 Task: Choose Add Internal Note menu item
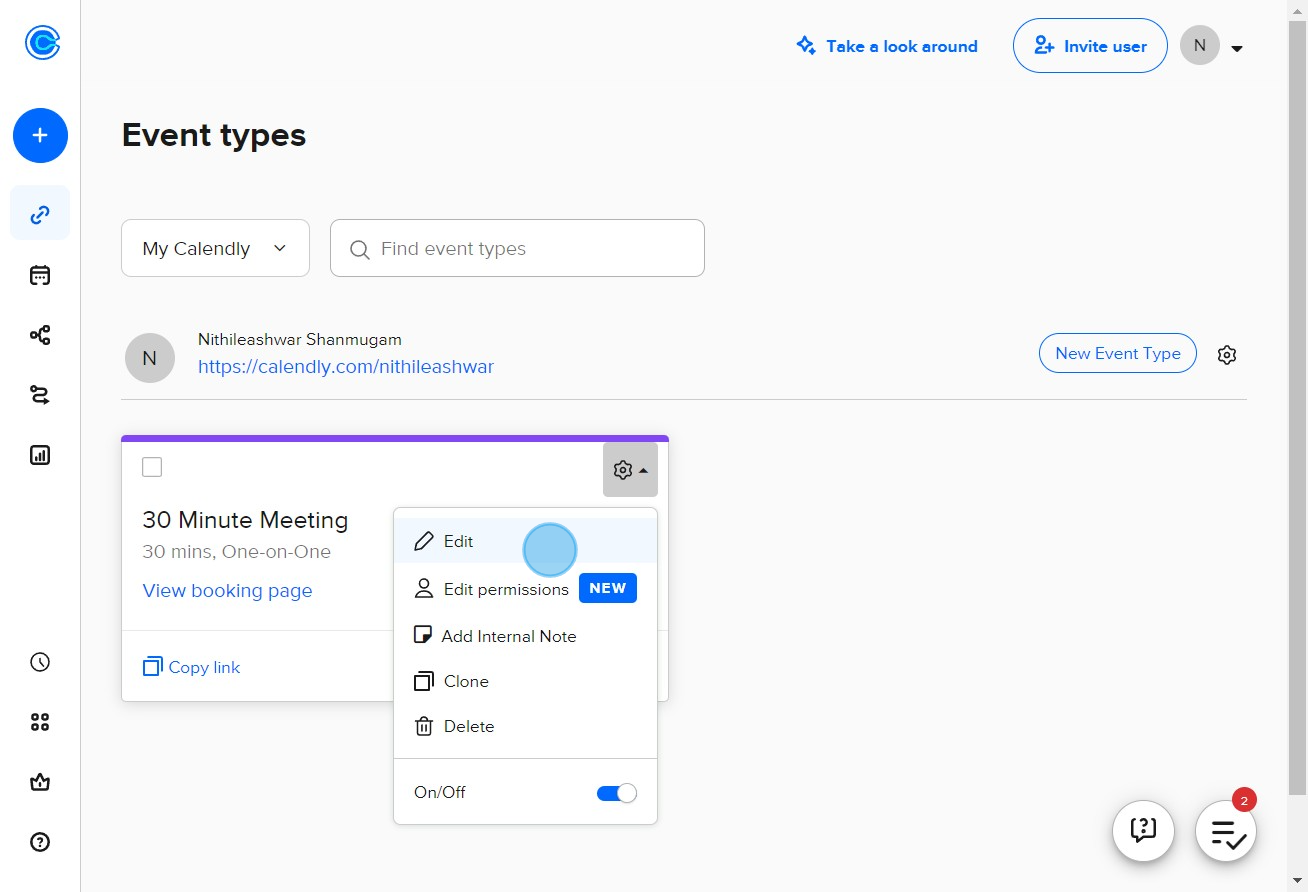(x=525, y=636)
